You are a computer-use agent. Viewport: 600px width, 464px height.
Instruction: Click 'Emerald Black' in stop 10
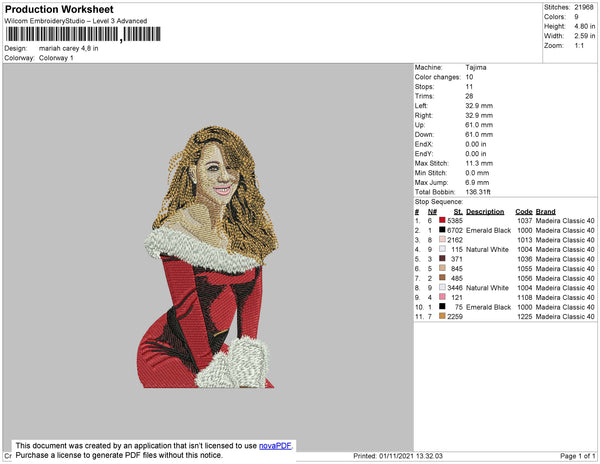[489, 307]
